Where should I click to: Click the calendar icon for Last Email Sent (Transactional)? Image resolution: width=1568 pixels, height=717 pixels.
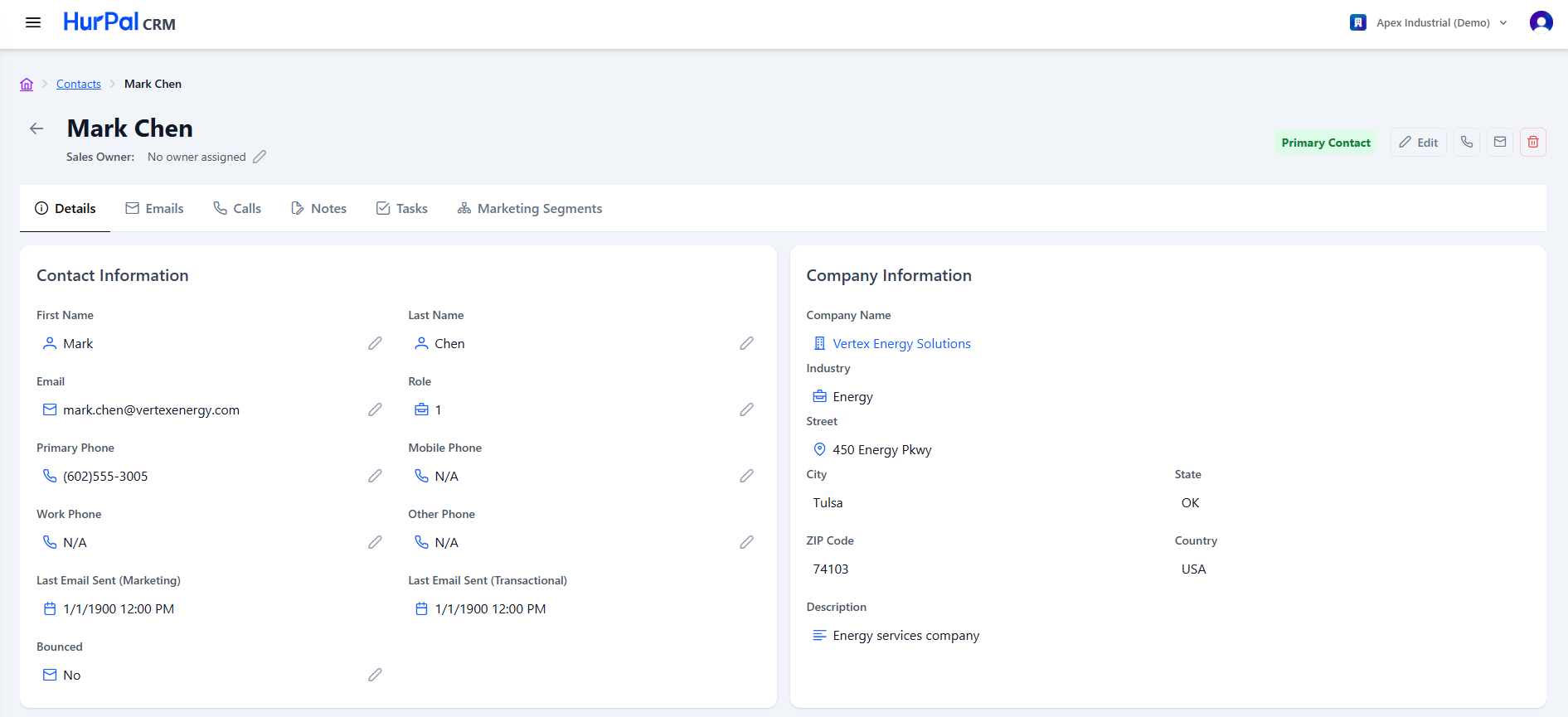(x=421, y=608)
